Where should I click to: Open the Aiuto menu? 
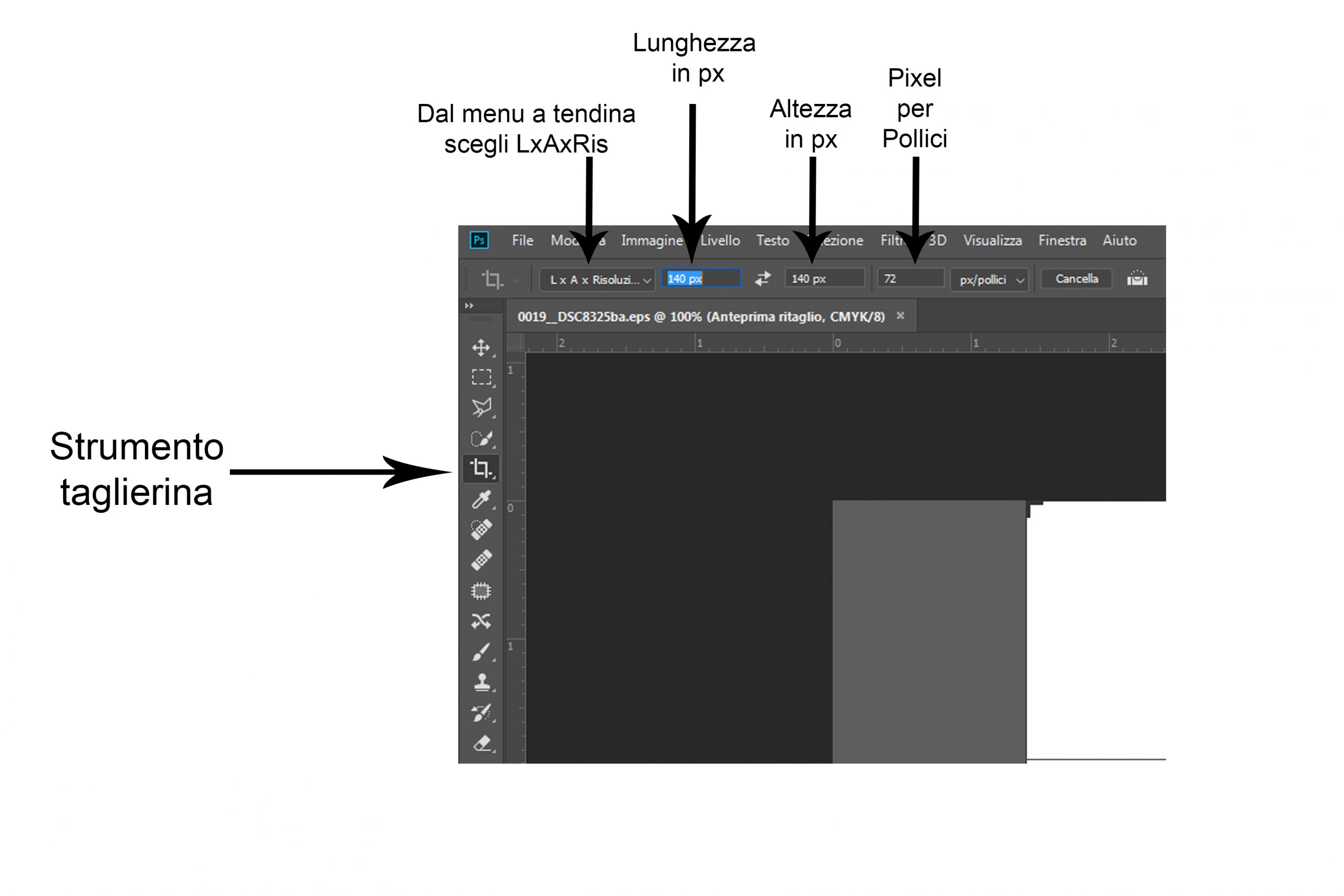[1119, 240]
